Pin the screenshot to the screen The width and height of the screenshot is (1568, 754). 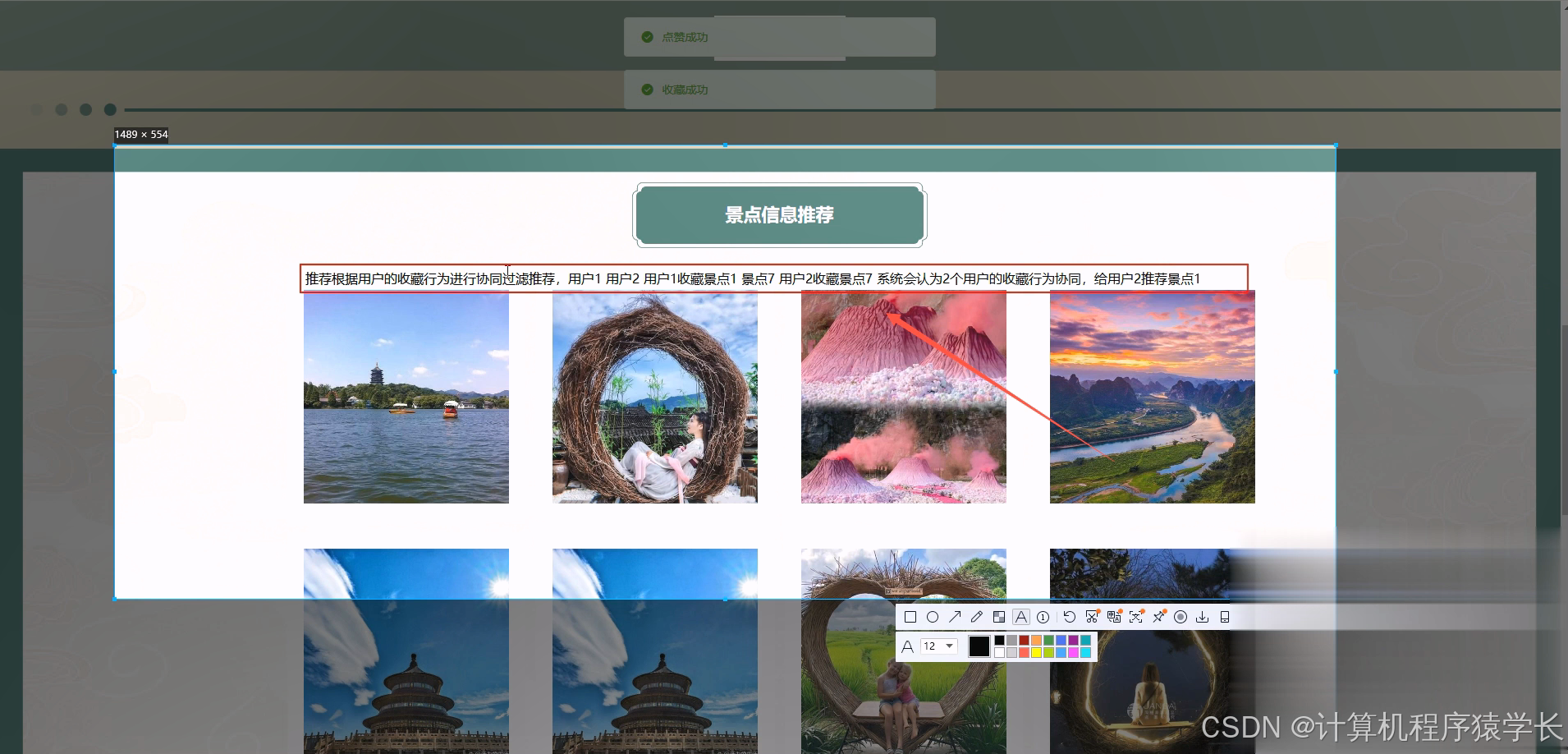1158,617
